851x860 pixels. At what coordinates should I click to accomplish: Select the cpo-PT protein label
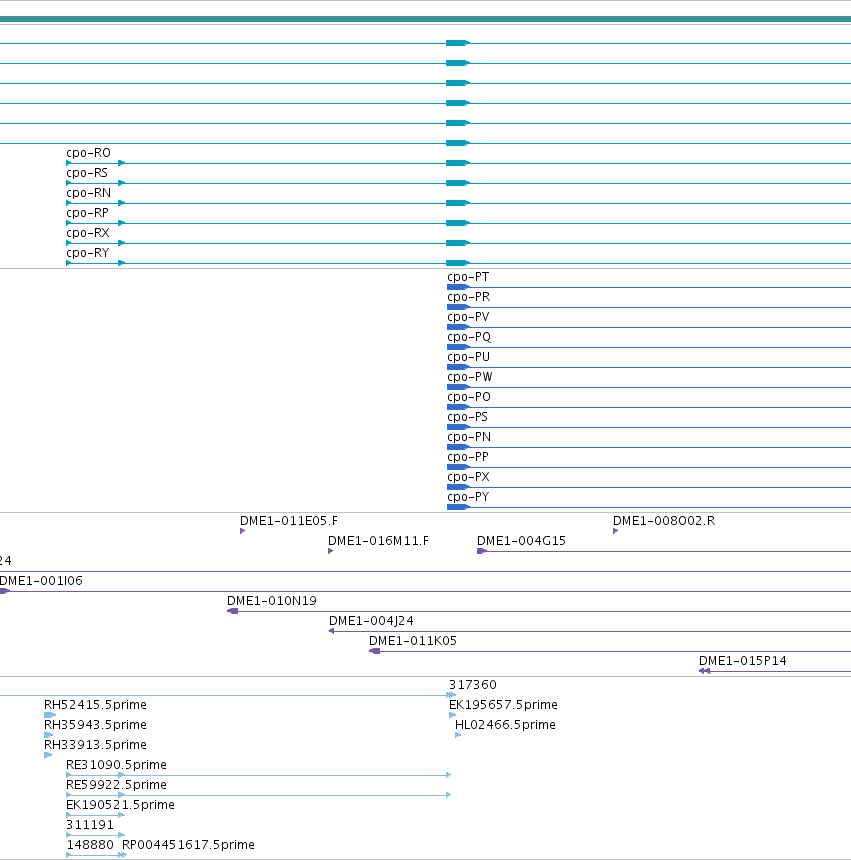point(468,277)
